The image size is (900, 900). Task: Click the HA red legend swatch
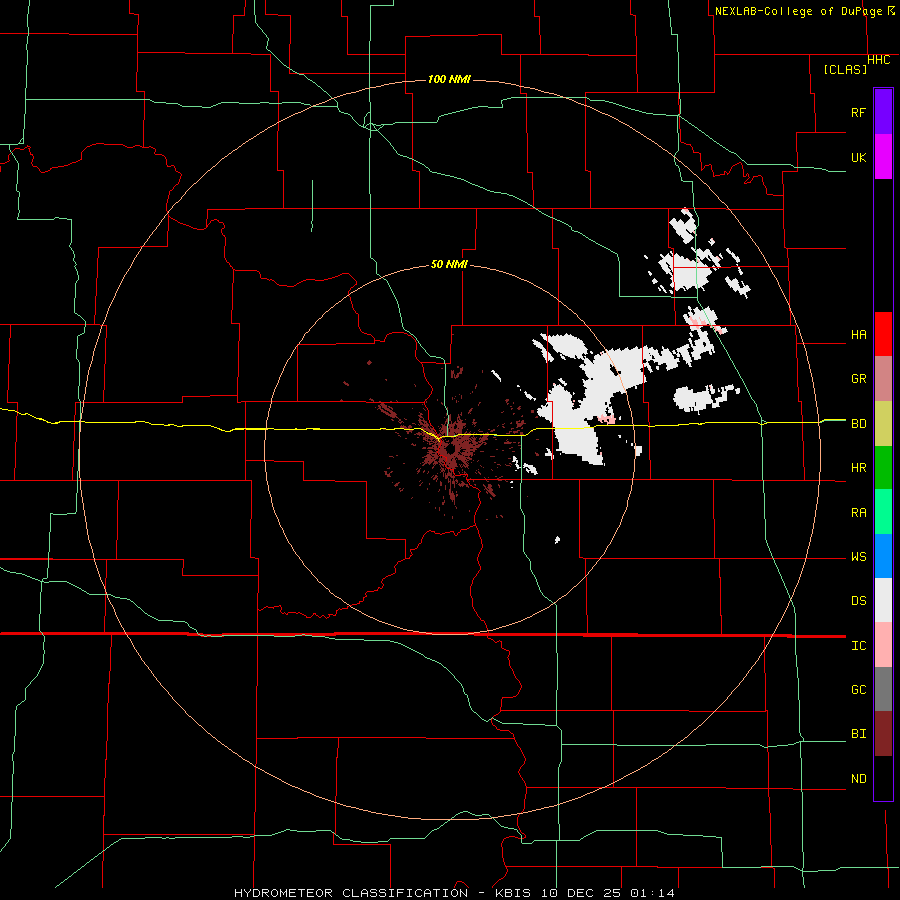point(883,334)
